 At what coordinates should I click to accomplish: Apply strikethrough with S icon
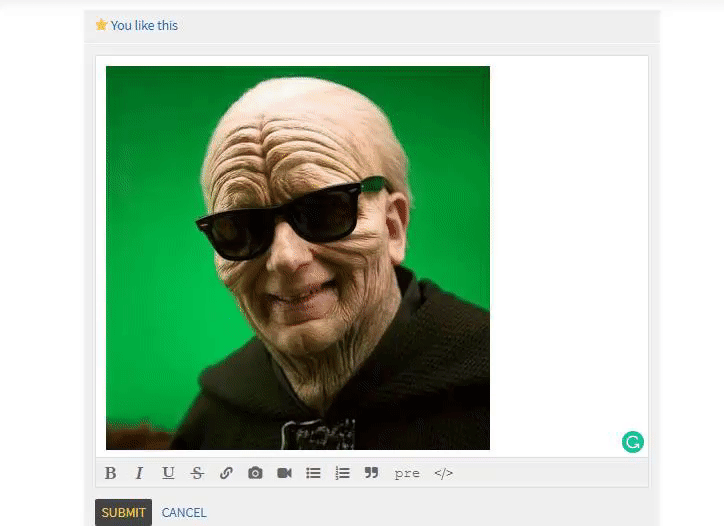(x=197, y=473)
